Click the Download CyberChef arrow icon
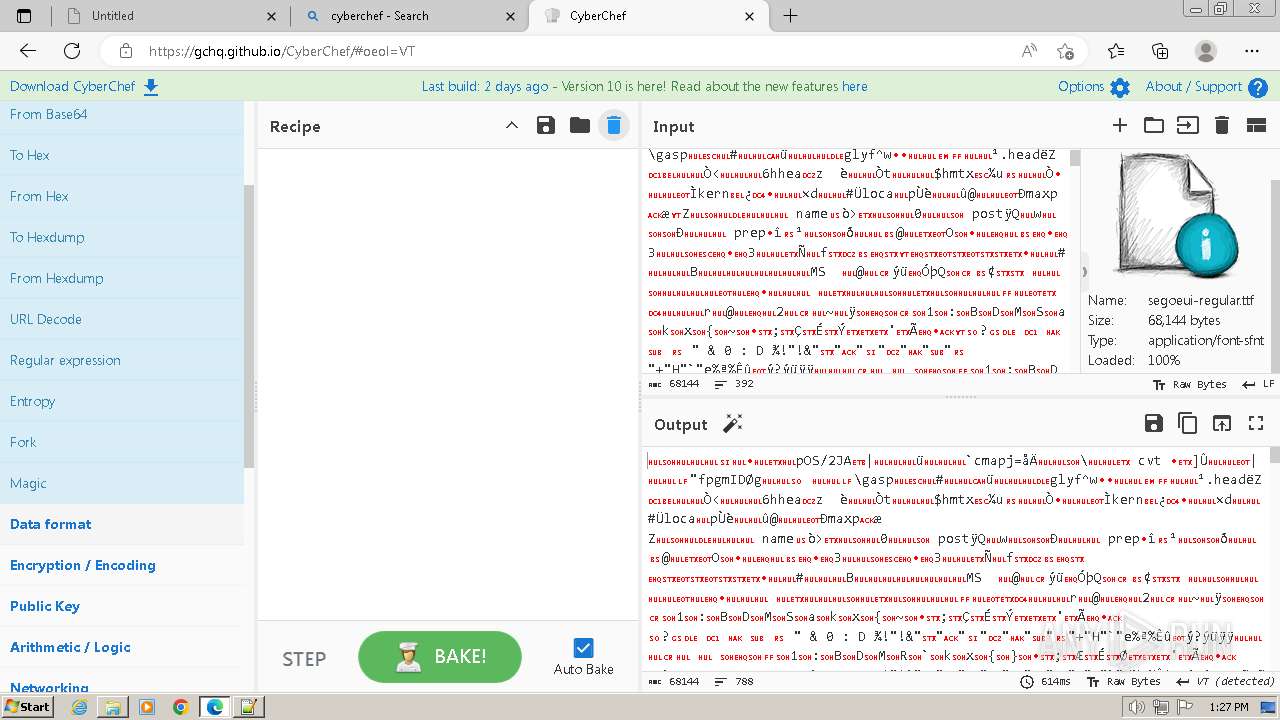1280x720 pixels. click(151, 87)
